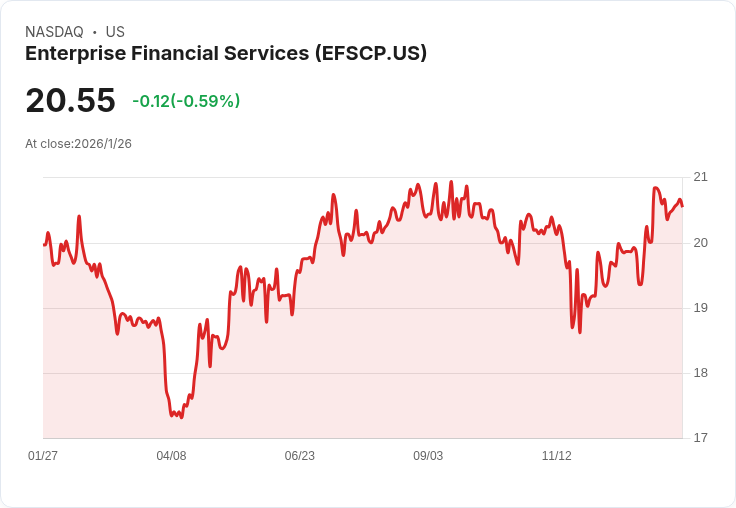The width and height of the screenshot is (736, 508).
Task: Open the Enterprise Financial Services (EFSCP.US) title
Action: tap(226, 53)
